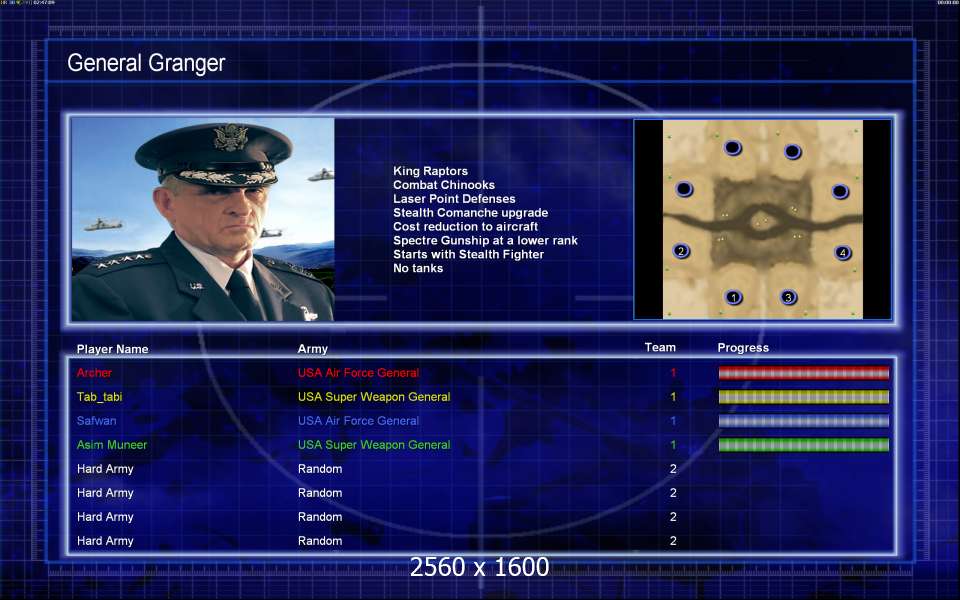The height and width of the screenshot is (600, 960).
Task: Pick the empty start slot at the top, opposite position 1
Action: (732, 148)
